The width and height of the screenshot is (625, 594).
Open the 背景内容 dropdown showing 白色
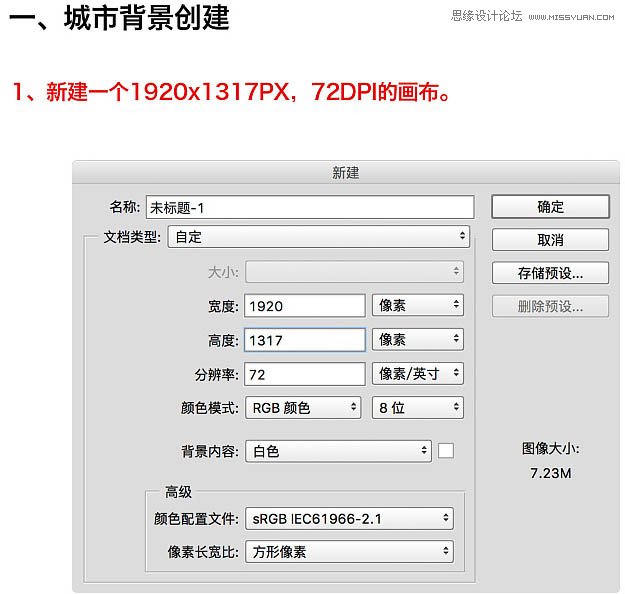pos(338,451)
